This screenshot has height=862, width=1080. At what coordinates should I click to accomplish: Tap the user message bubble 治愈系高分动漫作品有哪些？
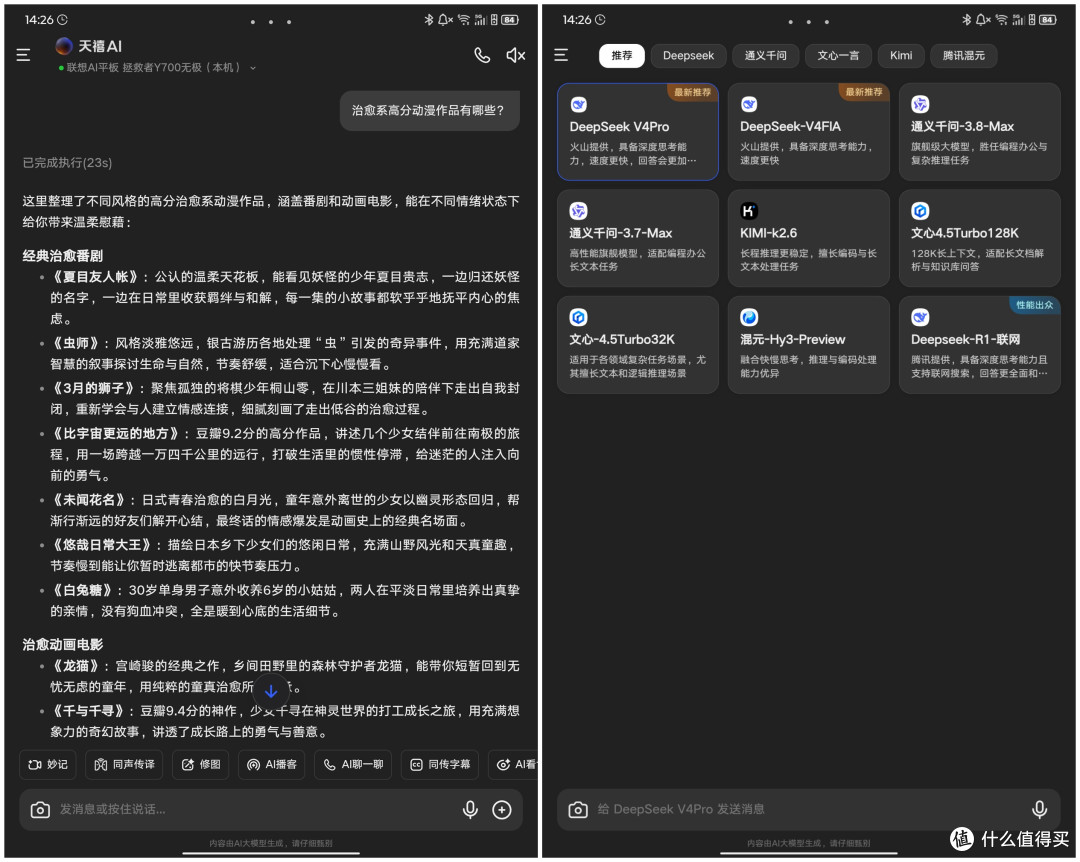pyautogui.click(x=430, y=110)
